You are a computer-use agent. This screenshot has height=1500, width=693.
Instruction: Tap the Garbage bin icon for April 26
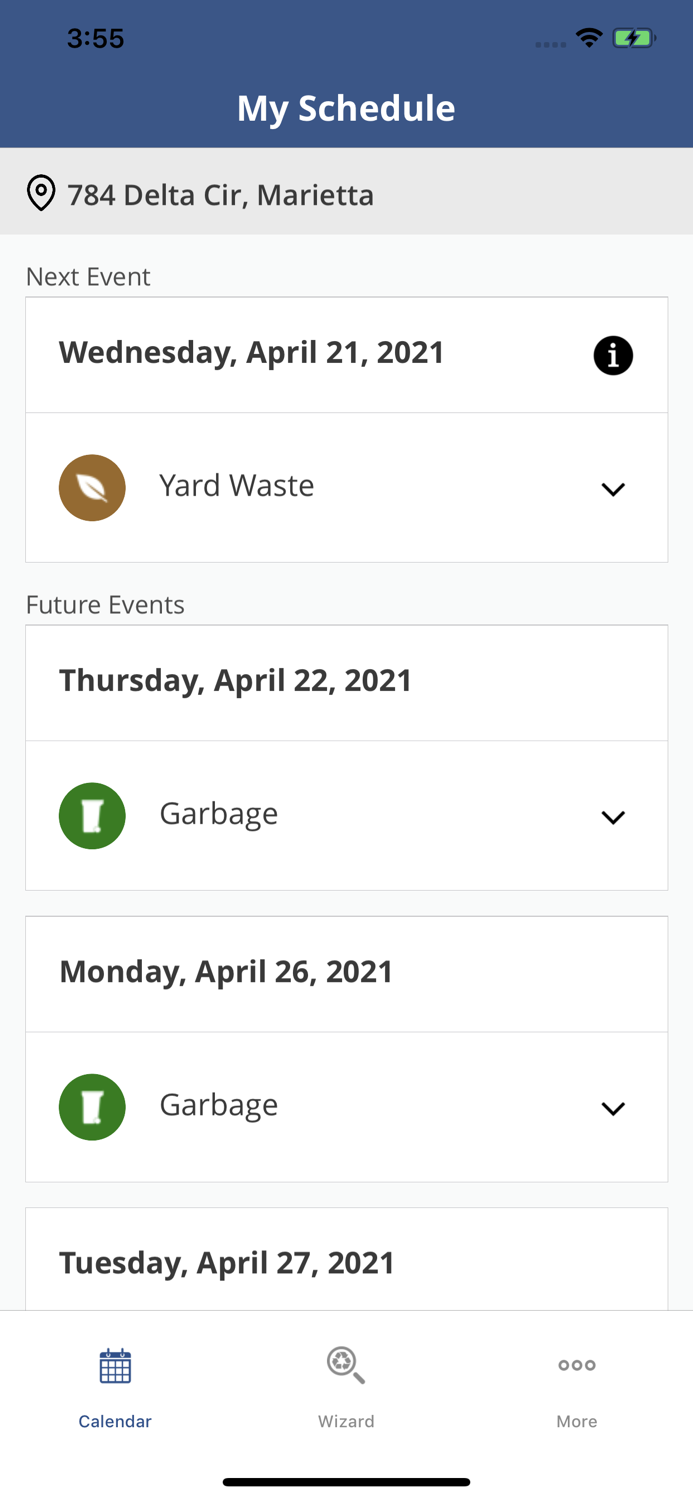click(92, 1106)
